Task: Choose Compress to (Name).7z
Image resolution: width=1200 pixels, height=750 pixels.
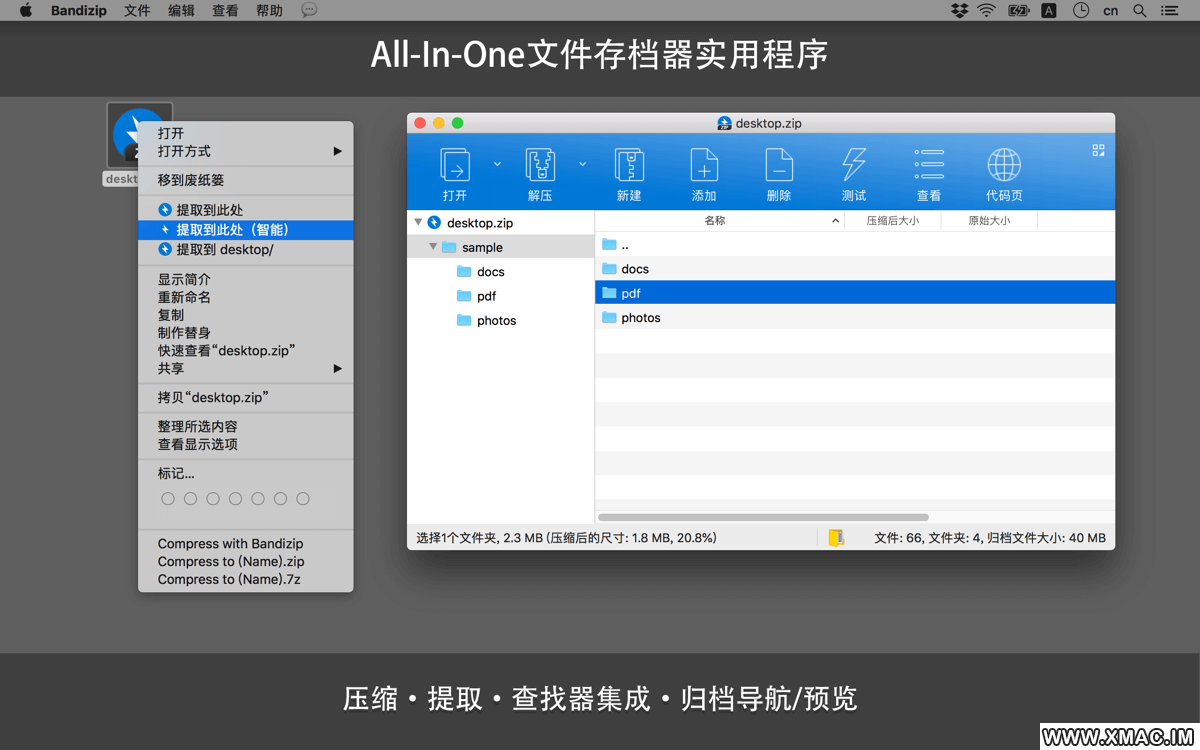Action: pyautogui.click(x=246, y=579)
